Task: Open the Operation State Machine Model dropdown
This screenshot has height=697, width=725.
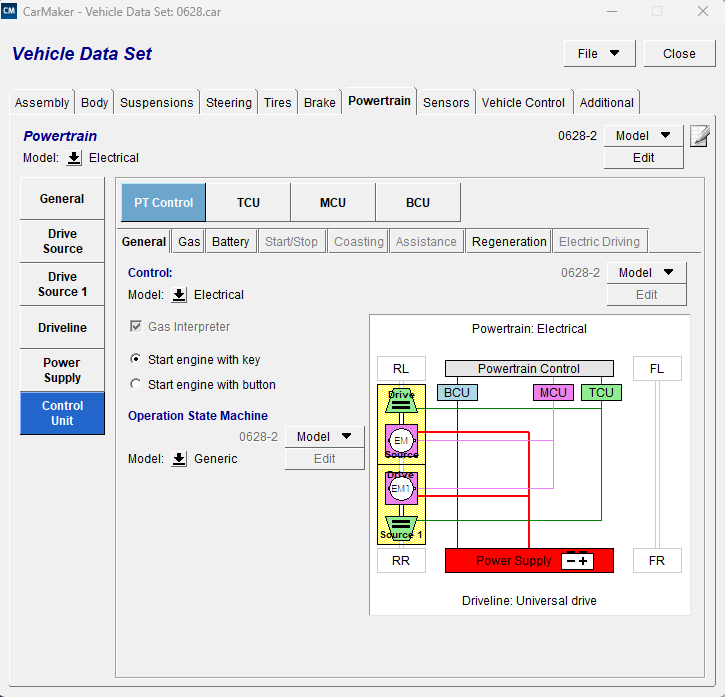Action: [x=324, y=437]
